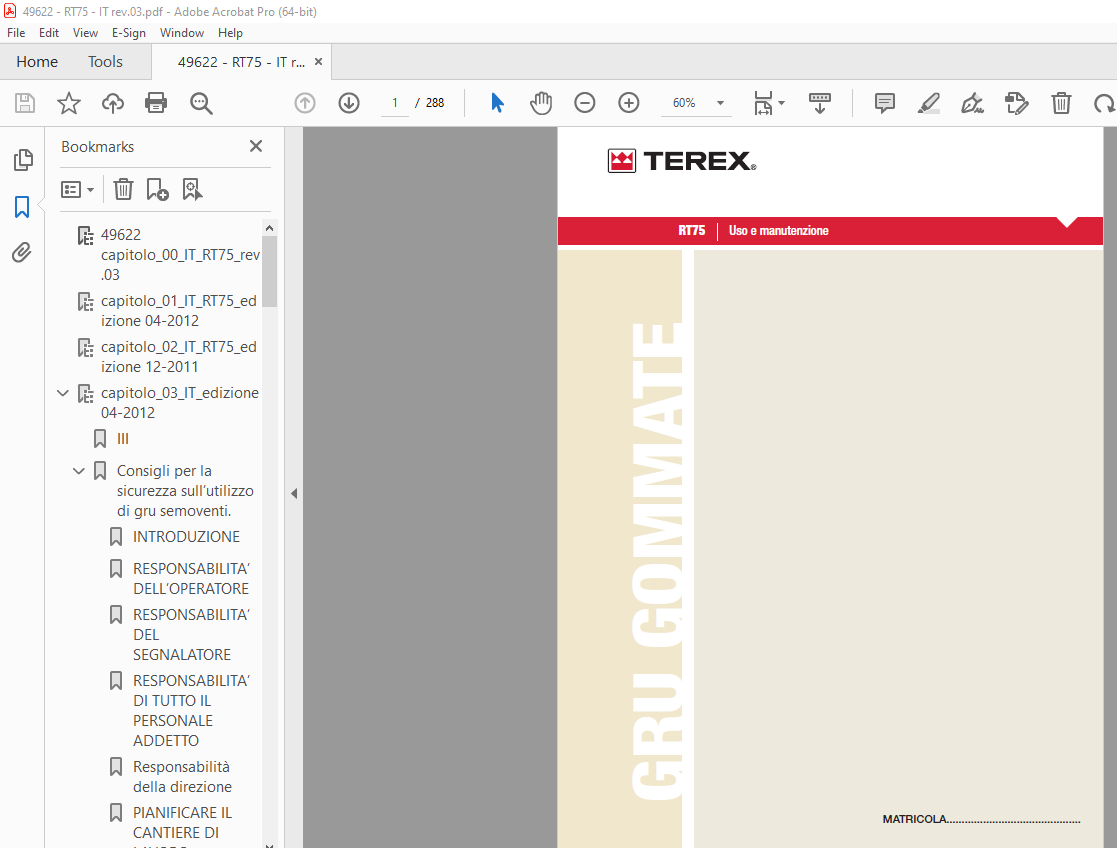Select the arrow Selection tool
Screen dimensions: 1117x848
497,103
